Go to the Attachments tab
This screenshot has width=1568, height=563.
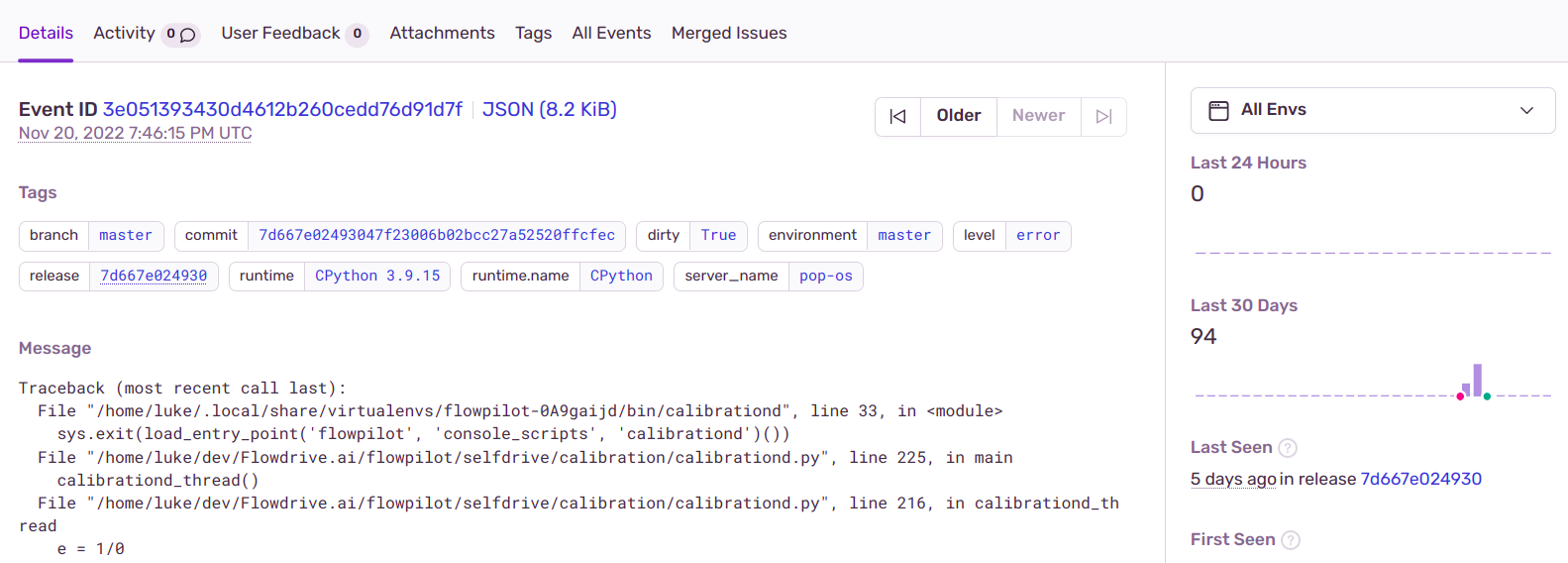coord(442,33)
